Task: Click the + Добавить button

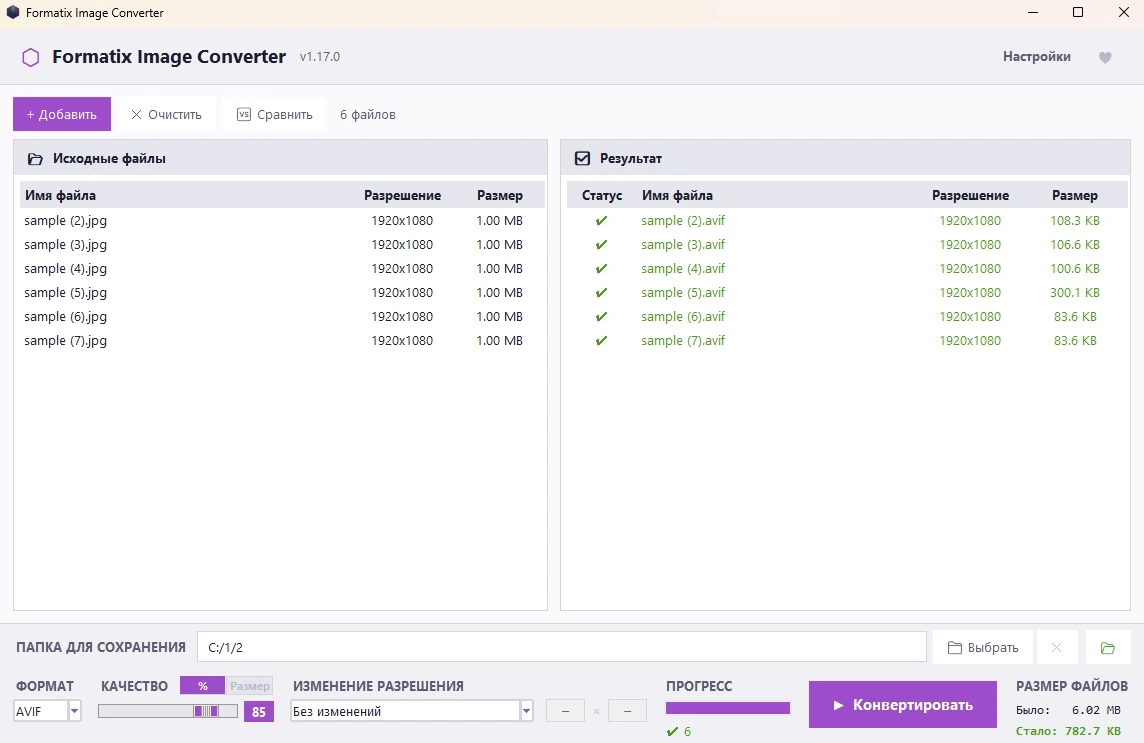Action: pyautogui.click(x=62, y=114)
